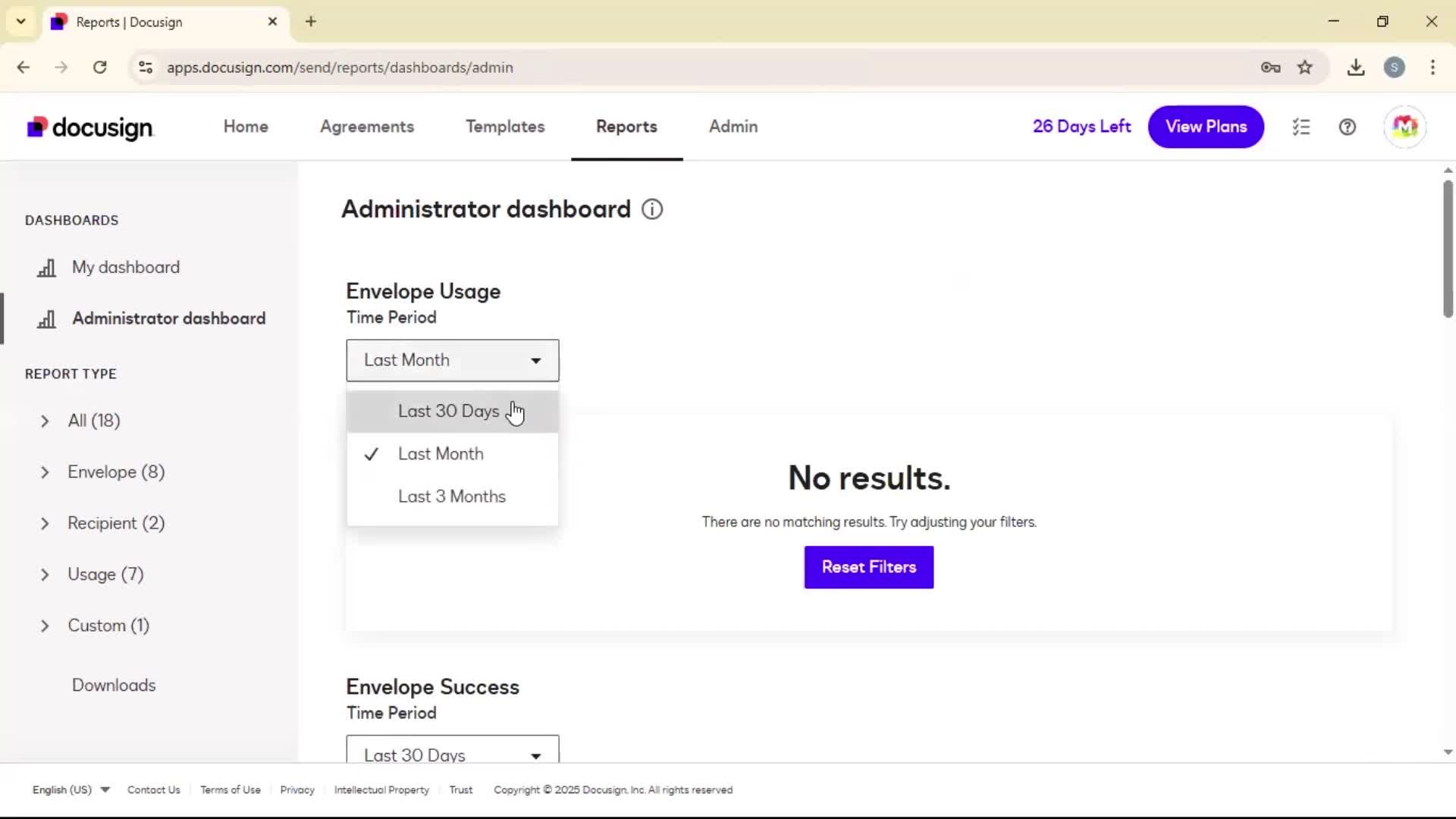Click the browser address bar URL
Screen dimensions: 1456x819
(x=340, y=67)
